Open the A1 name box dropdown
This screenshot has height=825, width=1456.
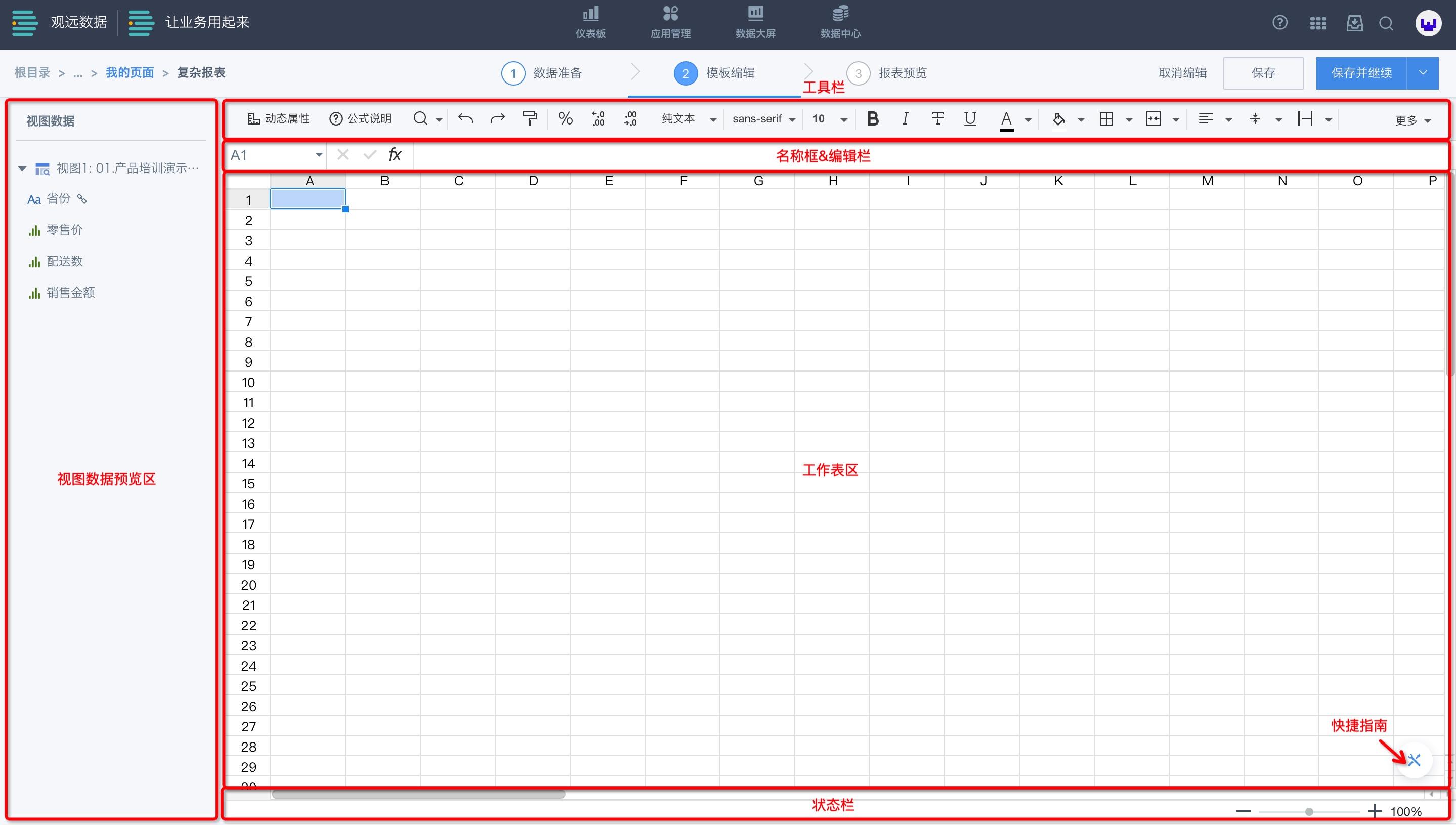(319, 155)
